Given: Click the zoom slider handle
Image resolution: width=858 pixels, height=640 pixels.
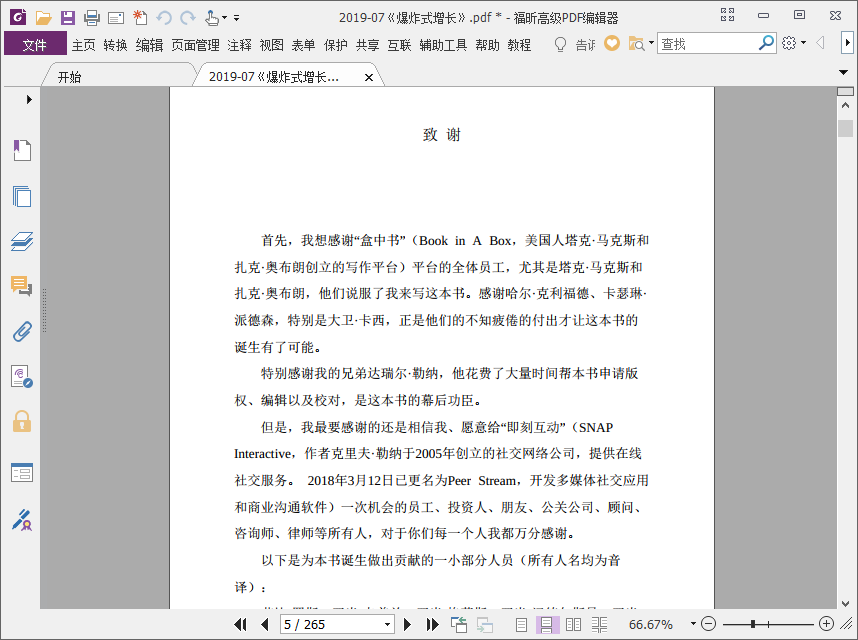Looking at the screenshot, I should (753, 624).
